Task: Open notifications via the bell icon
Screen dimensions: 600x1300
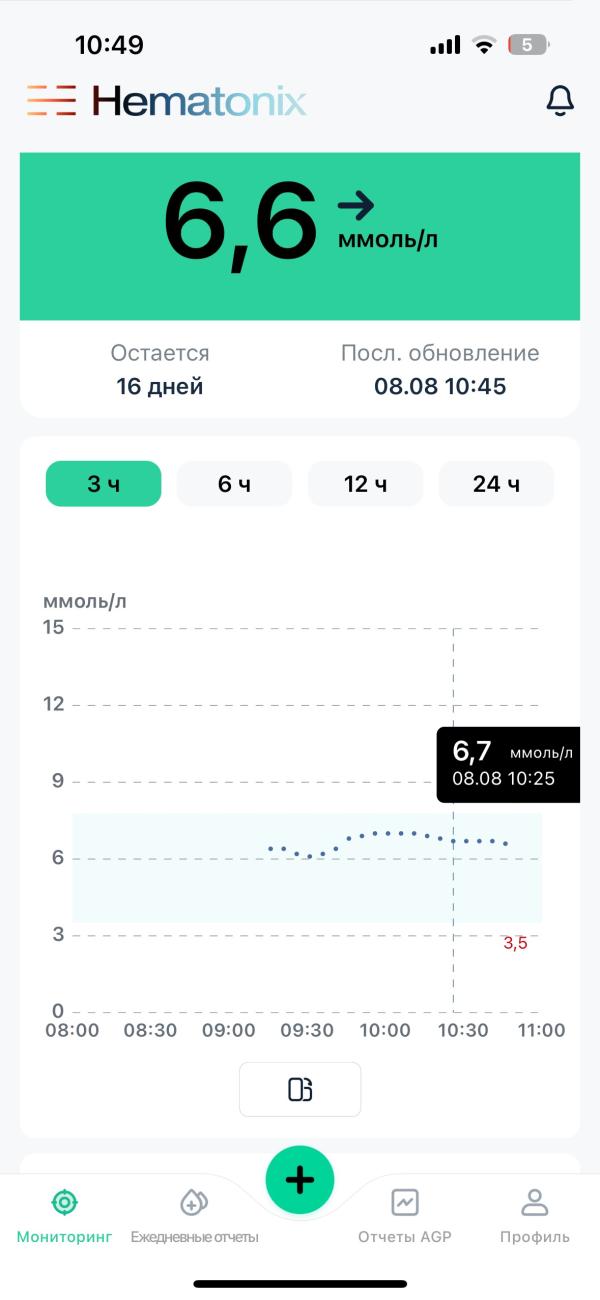Action: pos(560,100)
